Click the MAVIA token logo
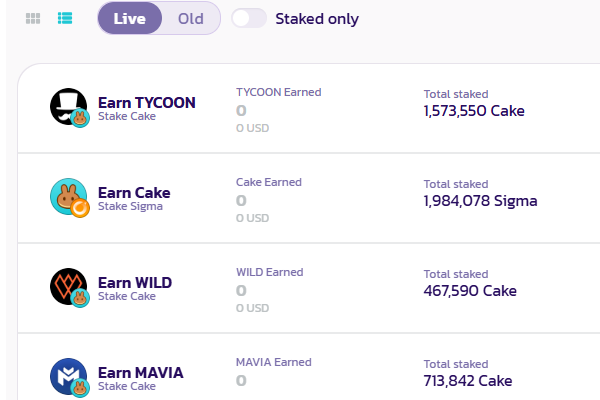Viewport: 600px width, 400px height. tap(68, 376)
